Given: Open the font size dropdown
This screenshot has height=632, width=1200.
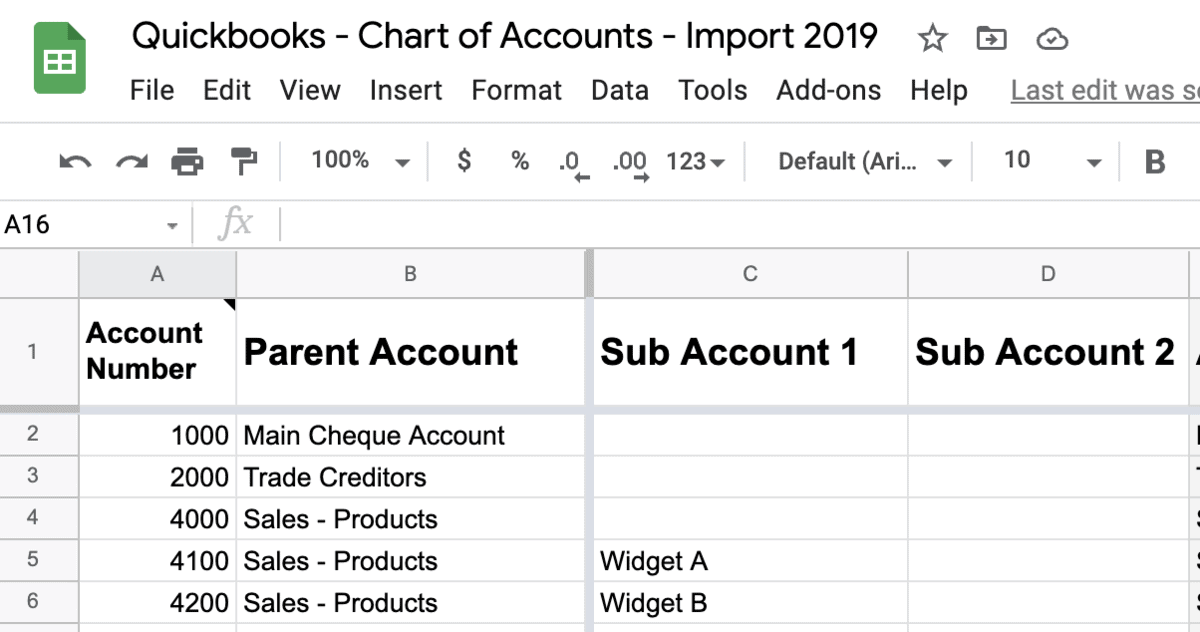Looking at the screenshot, I should click(1045, 160).
